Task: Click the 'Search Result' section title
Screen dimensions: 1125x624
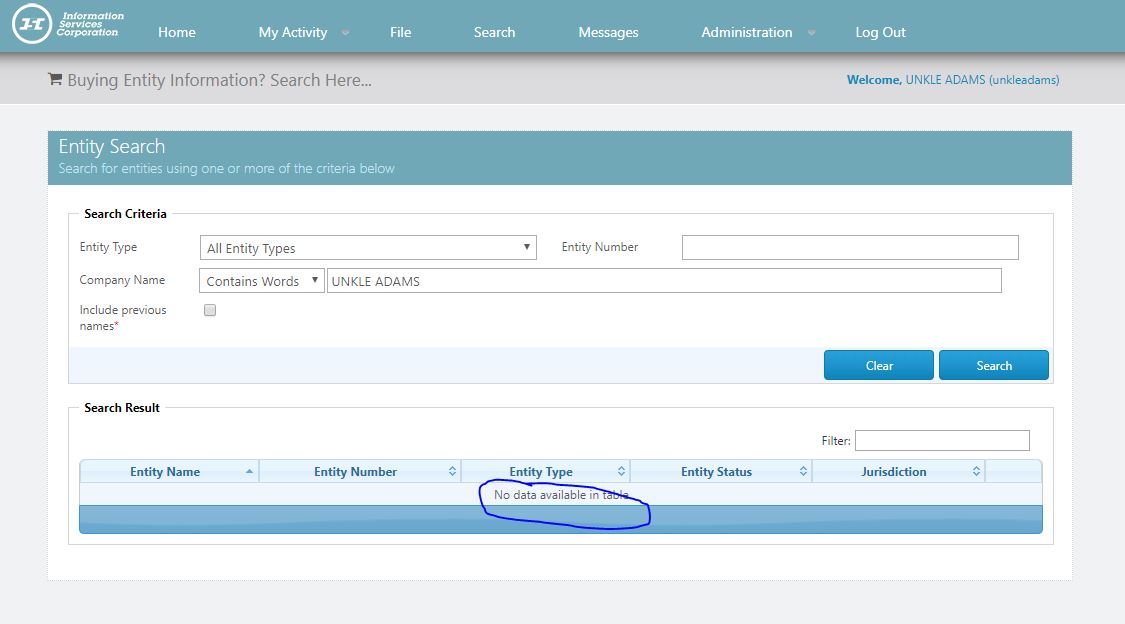Action: pos(122,407)
